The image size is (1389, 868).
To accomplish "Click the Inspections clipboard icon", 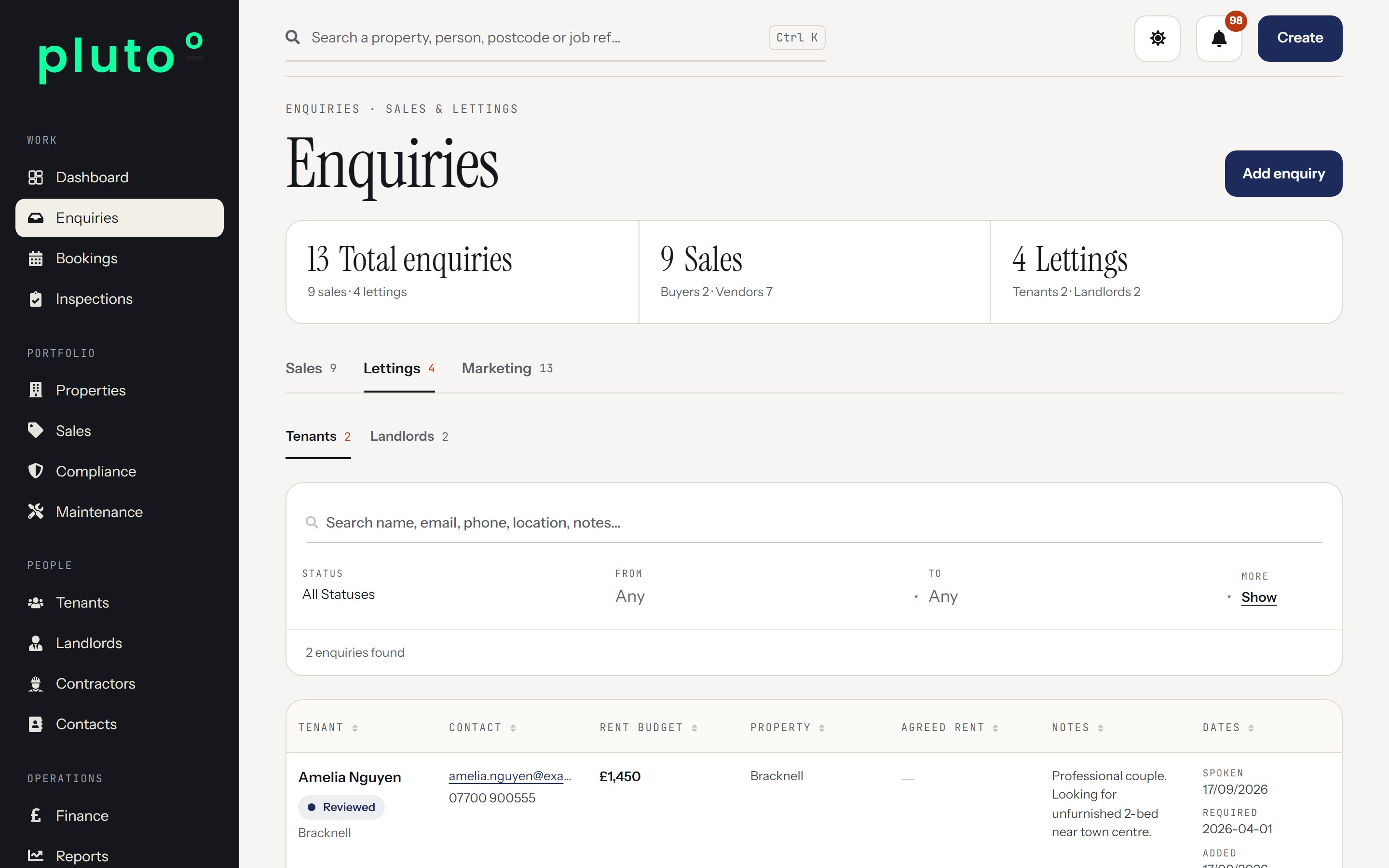I will pos(36,299).
